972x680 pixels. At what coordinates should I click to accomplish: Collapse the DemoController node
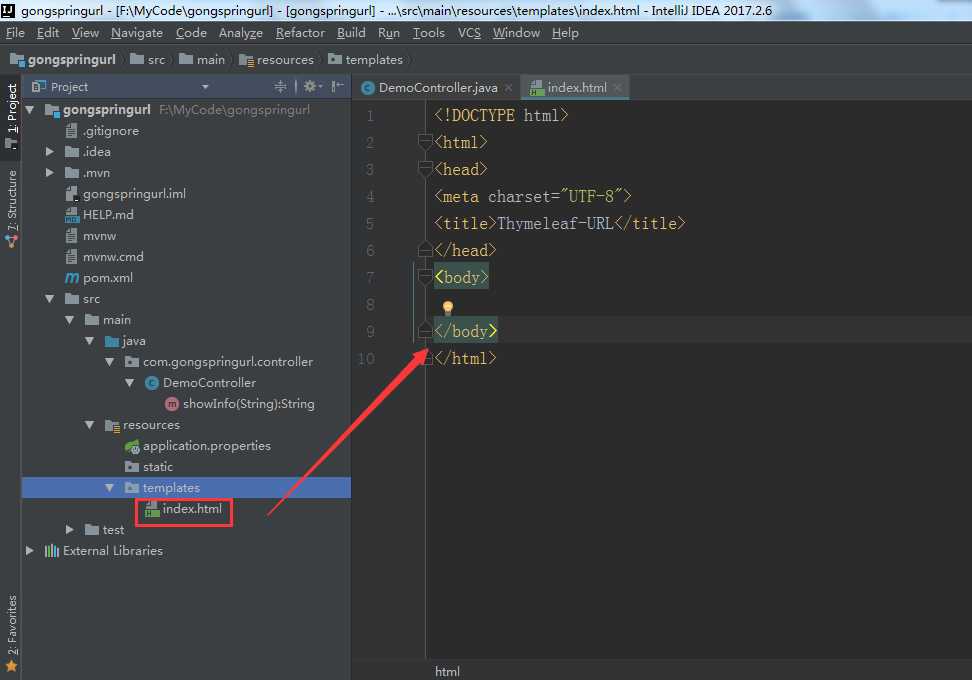point(129,382)
